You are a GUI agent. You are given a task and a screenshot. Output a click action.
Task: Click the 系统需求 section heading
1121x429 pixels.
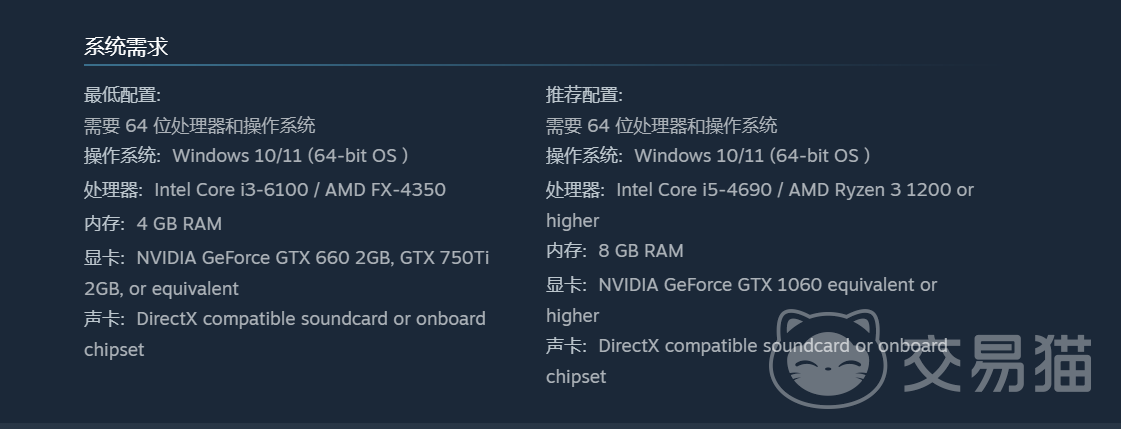click(126, 46)
